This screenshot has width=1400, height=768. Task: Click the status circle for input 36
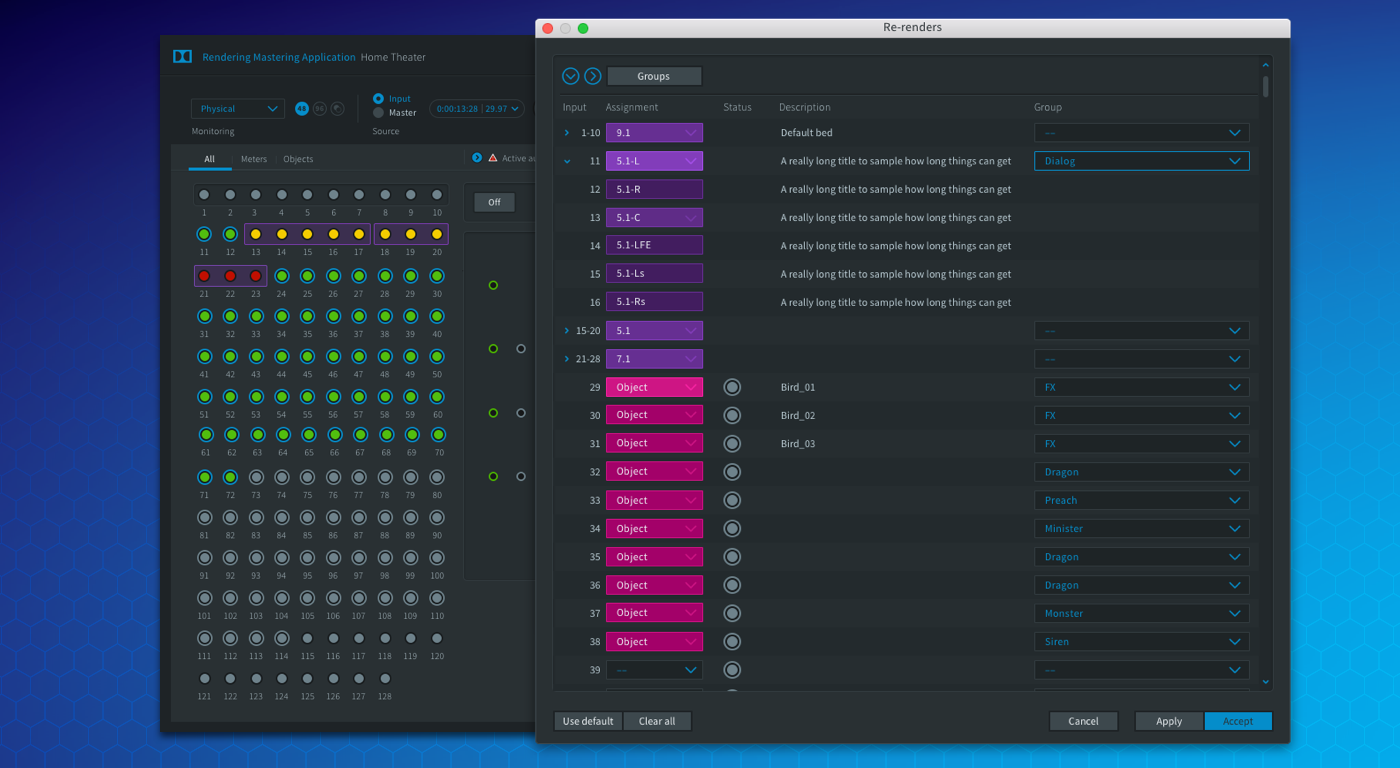tap(732, 585)
